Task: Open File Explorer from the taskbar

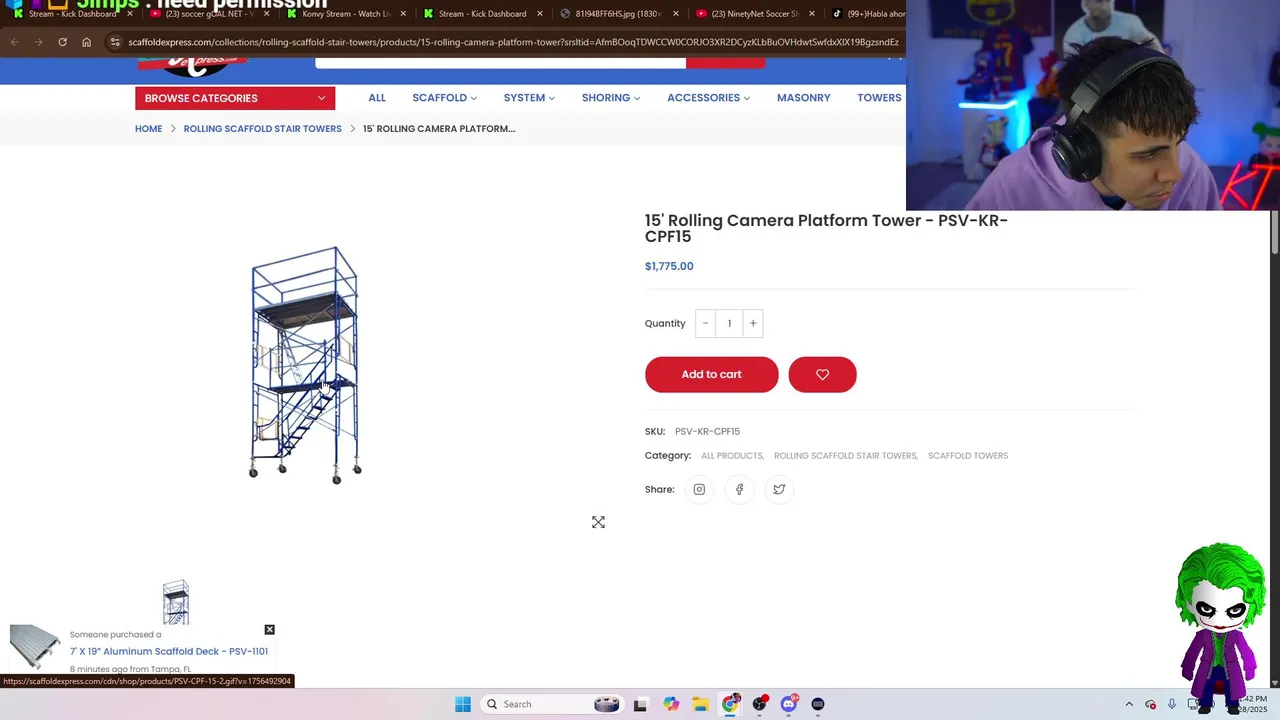Action: [700, 704]
